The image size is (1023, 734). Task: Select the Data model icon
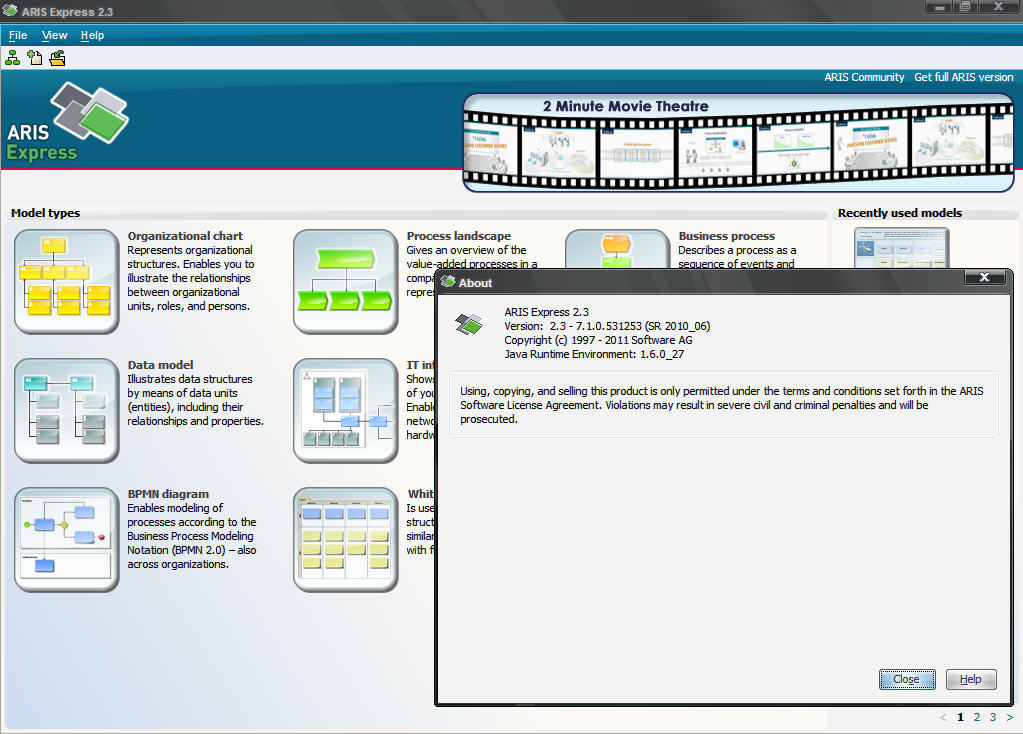(67, 410)
